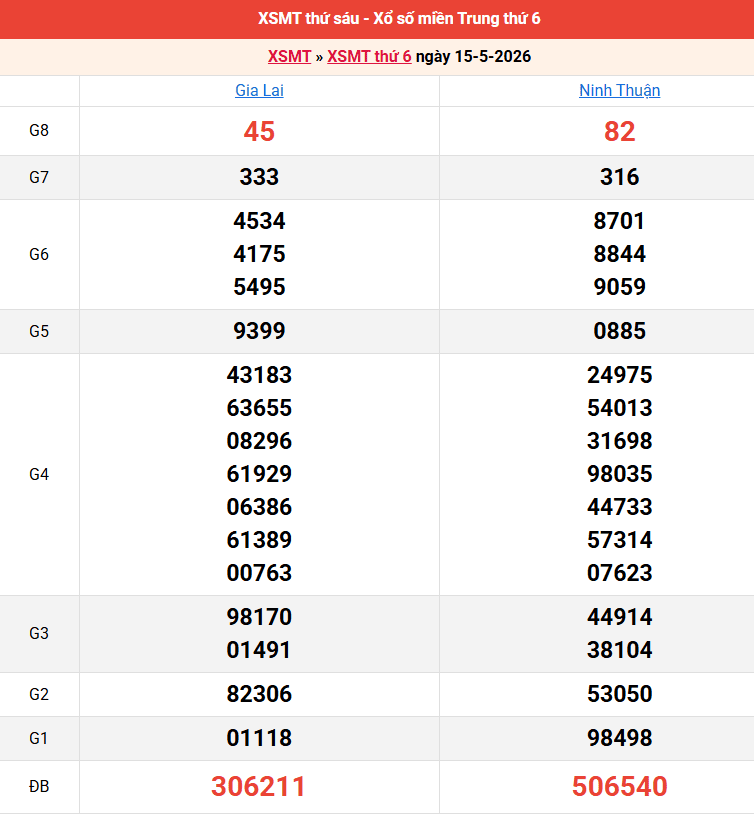Select Ninh Thuận G2 number 53050
The image size is (754, 814).
click(x=620, y=694)
